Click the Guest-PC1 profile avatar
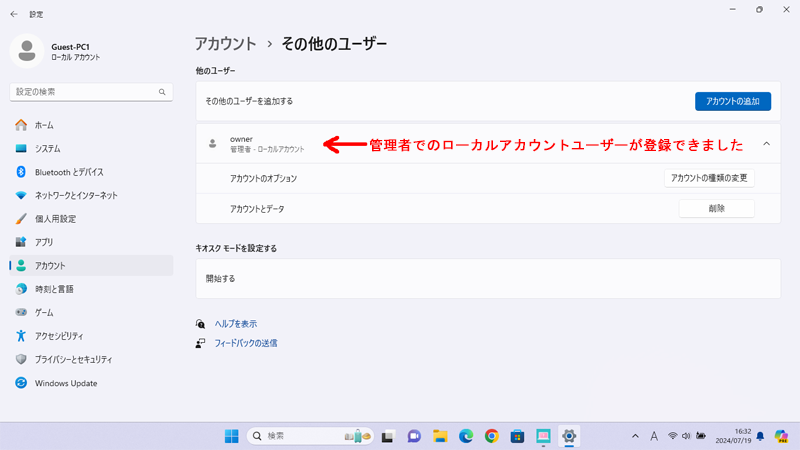This screenshot has width=800, height=450. coord(27,52)
